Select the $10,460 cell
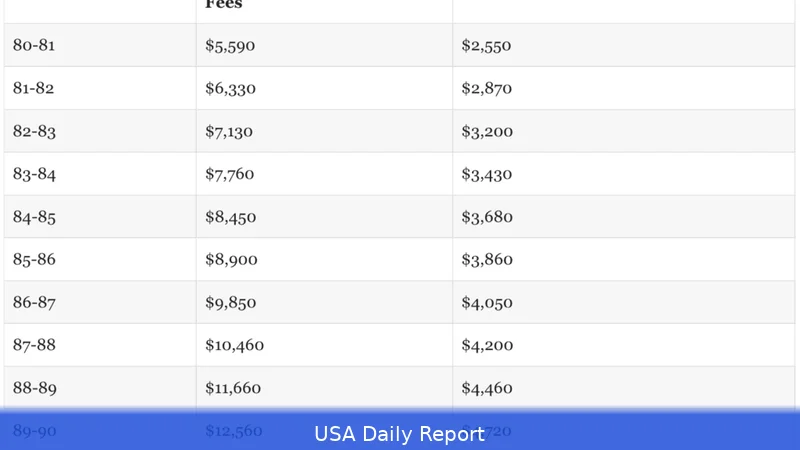The image size is (800, 450). 234,346
